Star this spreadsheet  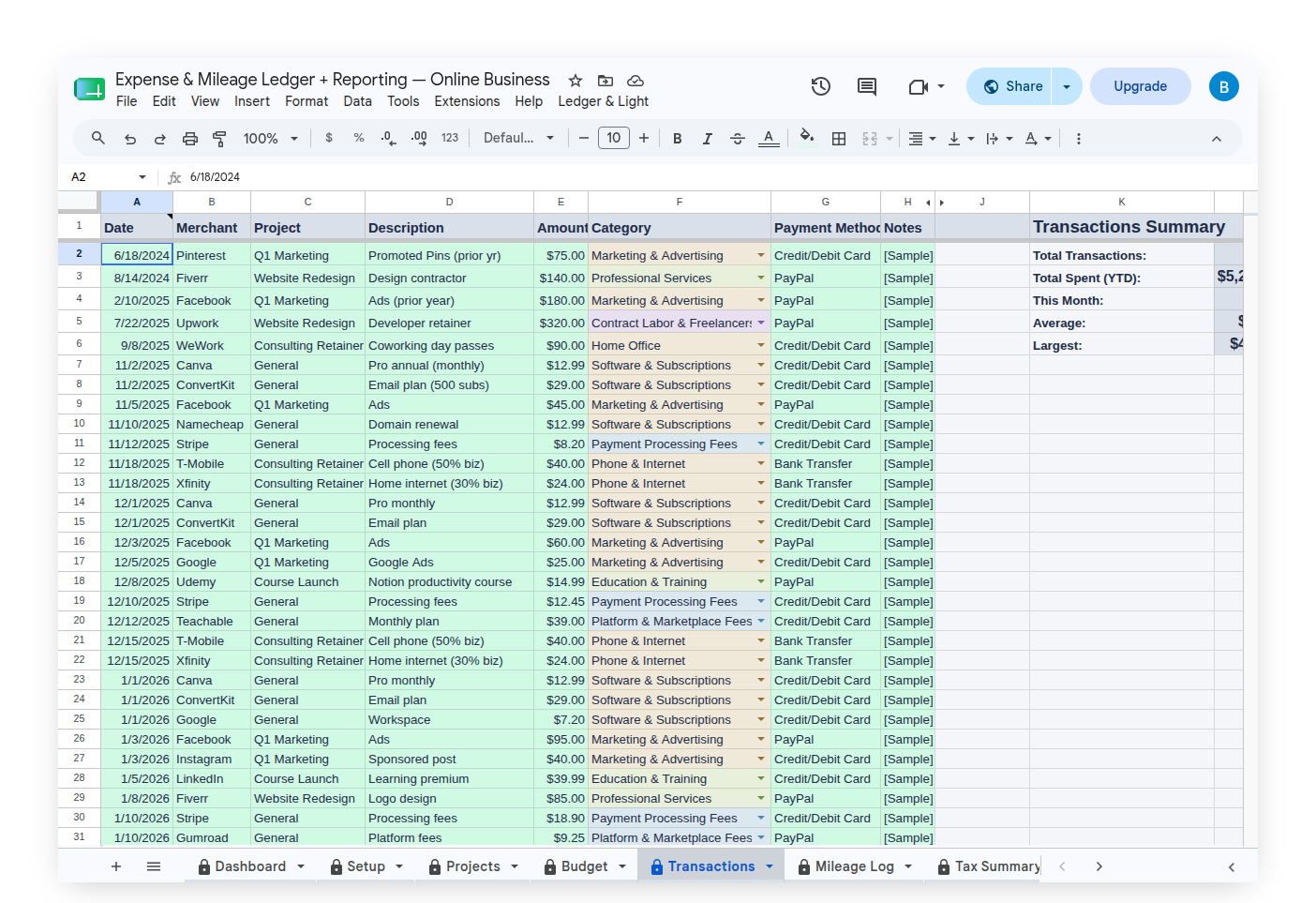[576, 81]
